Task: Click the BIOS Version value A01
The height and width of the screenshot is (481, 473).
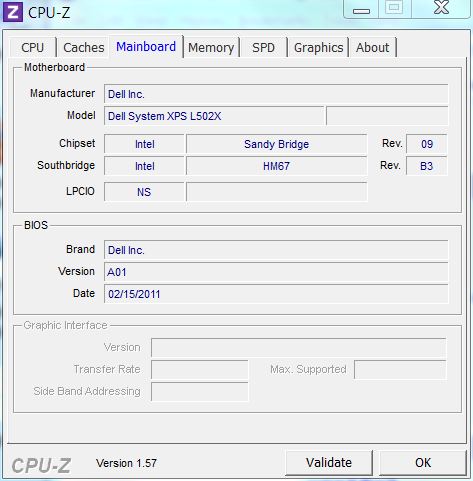Action: tap(276, 272)
